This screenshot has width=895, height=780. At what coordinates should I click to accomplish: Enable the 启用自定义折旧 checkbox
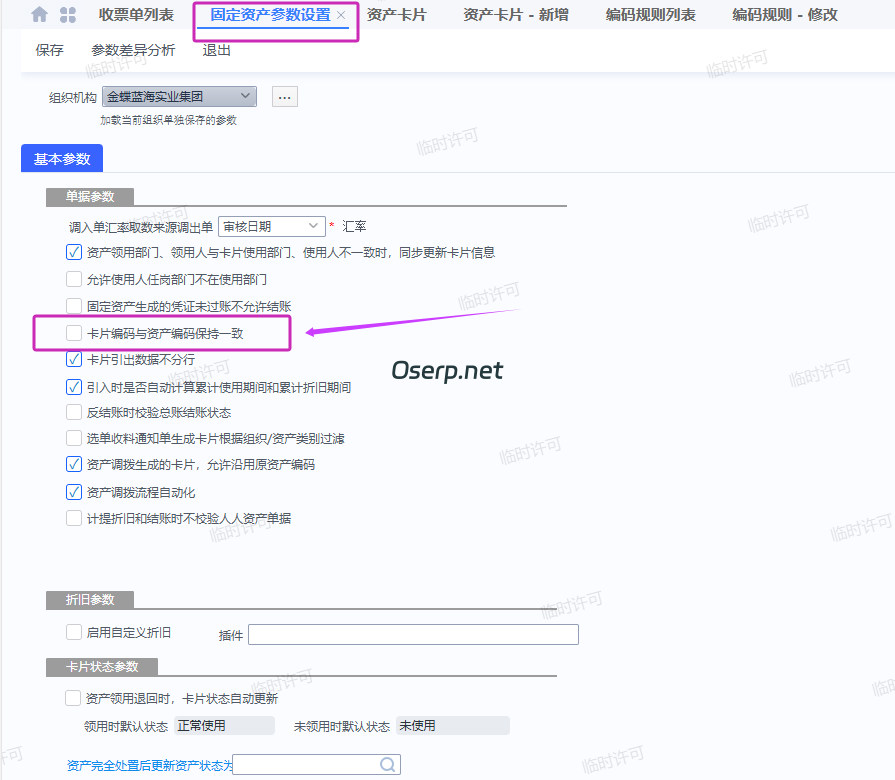pyautogui.click(x=74, y=631)
